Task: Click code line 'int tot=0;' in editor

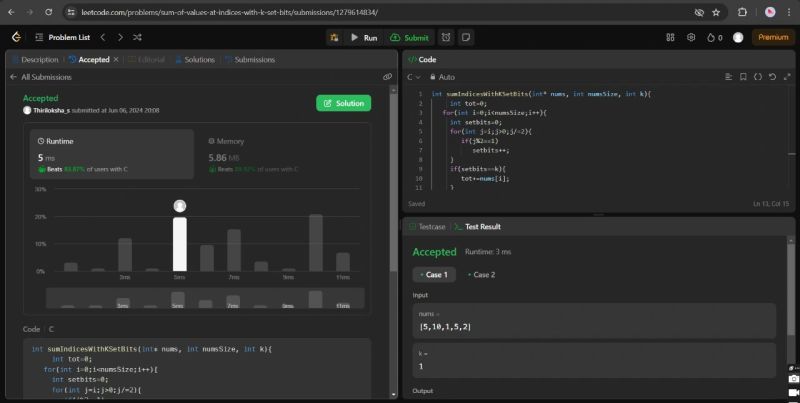Action: pyautogui.click(x=468, y=103)
